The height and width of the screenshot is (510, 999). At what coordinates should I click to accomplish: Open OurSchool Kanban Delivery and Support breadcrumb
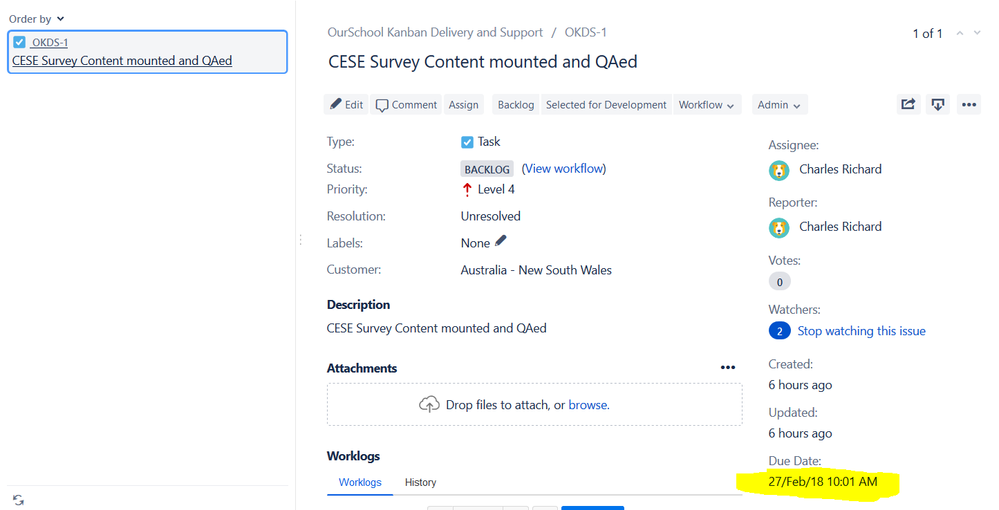pos(435,33)
